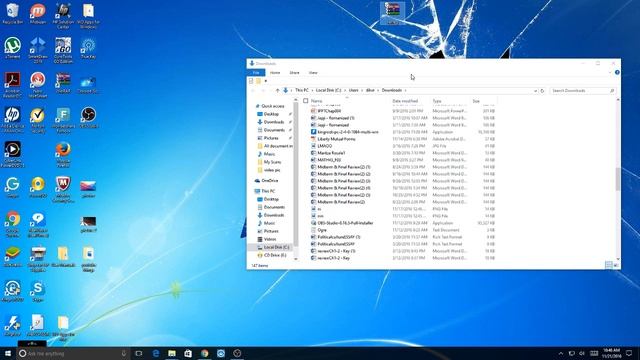Open Microsoft Edge from the taskbar

(x=156, y=353)
